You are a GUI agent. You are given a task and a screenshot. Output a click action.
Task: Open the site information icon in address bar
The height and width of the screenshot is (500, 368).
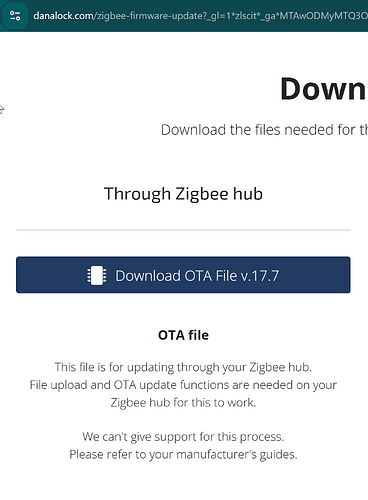15,16
